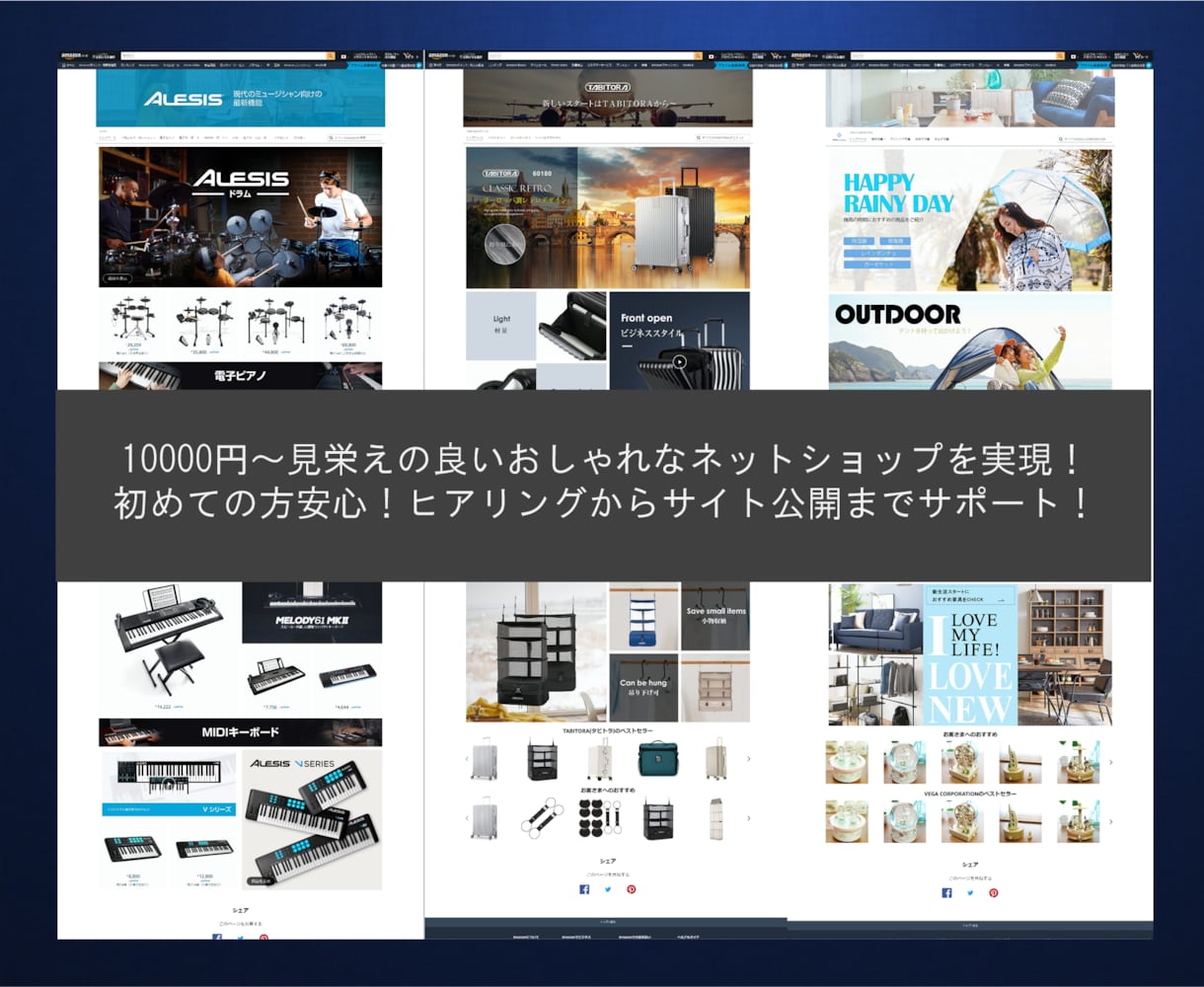
Task: Play the Front open suitcase video
Action: pyautogui.click(x=680, y=361)
